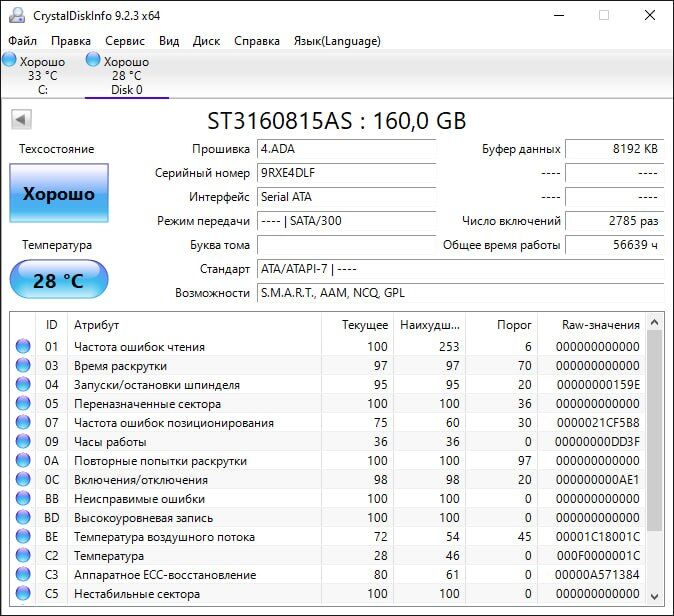This screenshot has width=674, height=616.
Task: Click status orb beside Часы работы attribute
Action: coord(23,442)
